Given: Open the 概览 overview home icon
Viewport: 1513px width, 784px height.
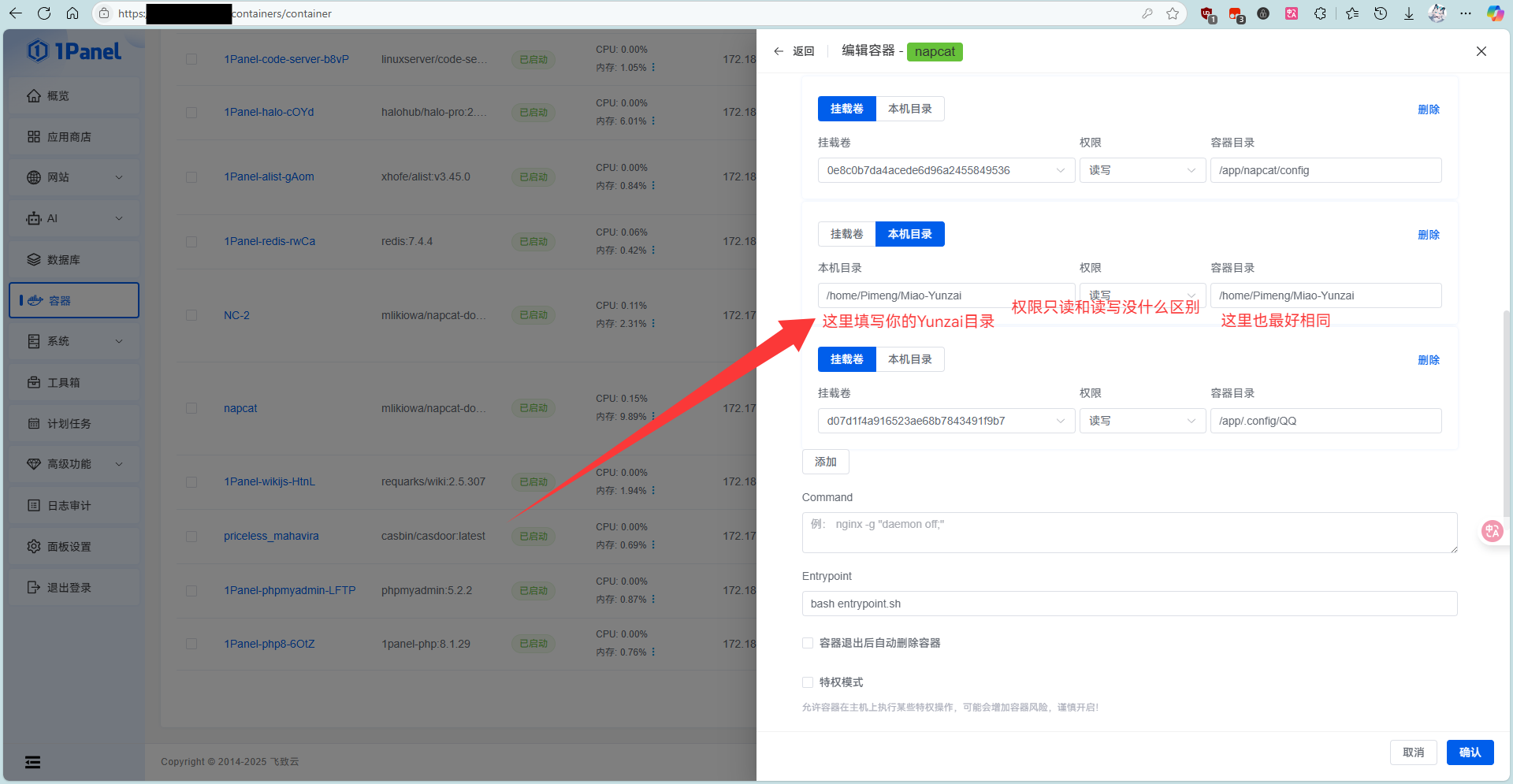Looking at the screenshot, I should [x=34, y=96].
